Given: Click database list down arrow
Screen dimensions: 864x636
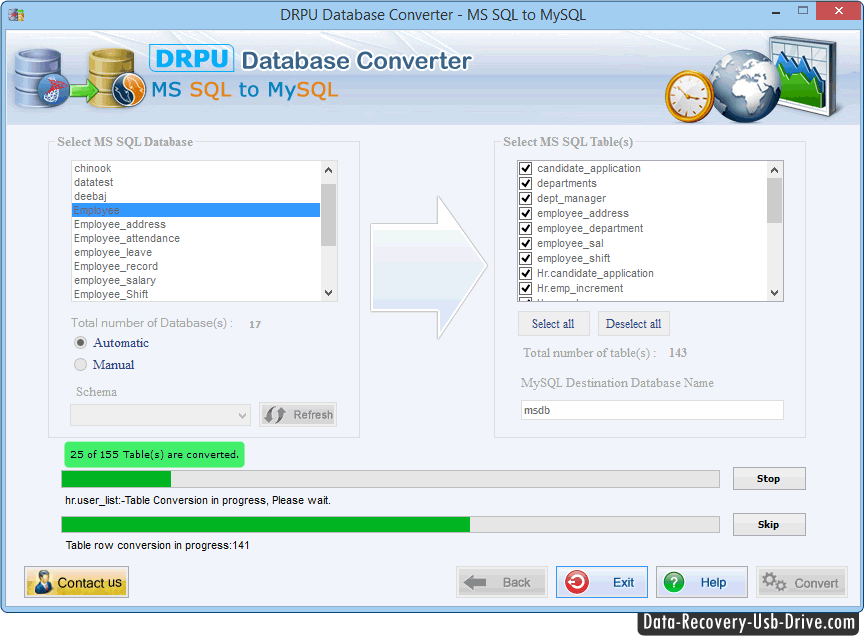Looking at the screenshot, I should tap(328, 293).
